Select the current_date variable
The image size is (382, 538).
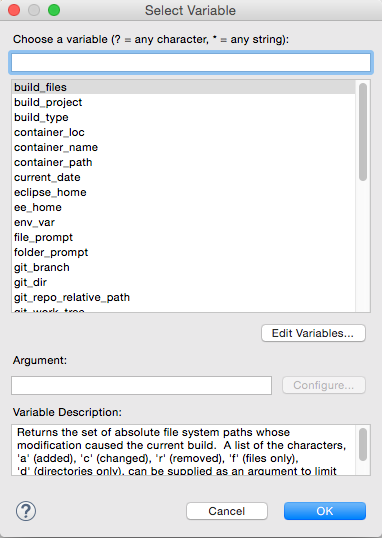[x=184, y=177]
